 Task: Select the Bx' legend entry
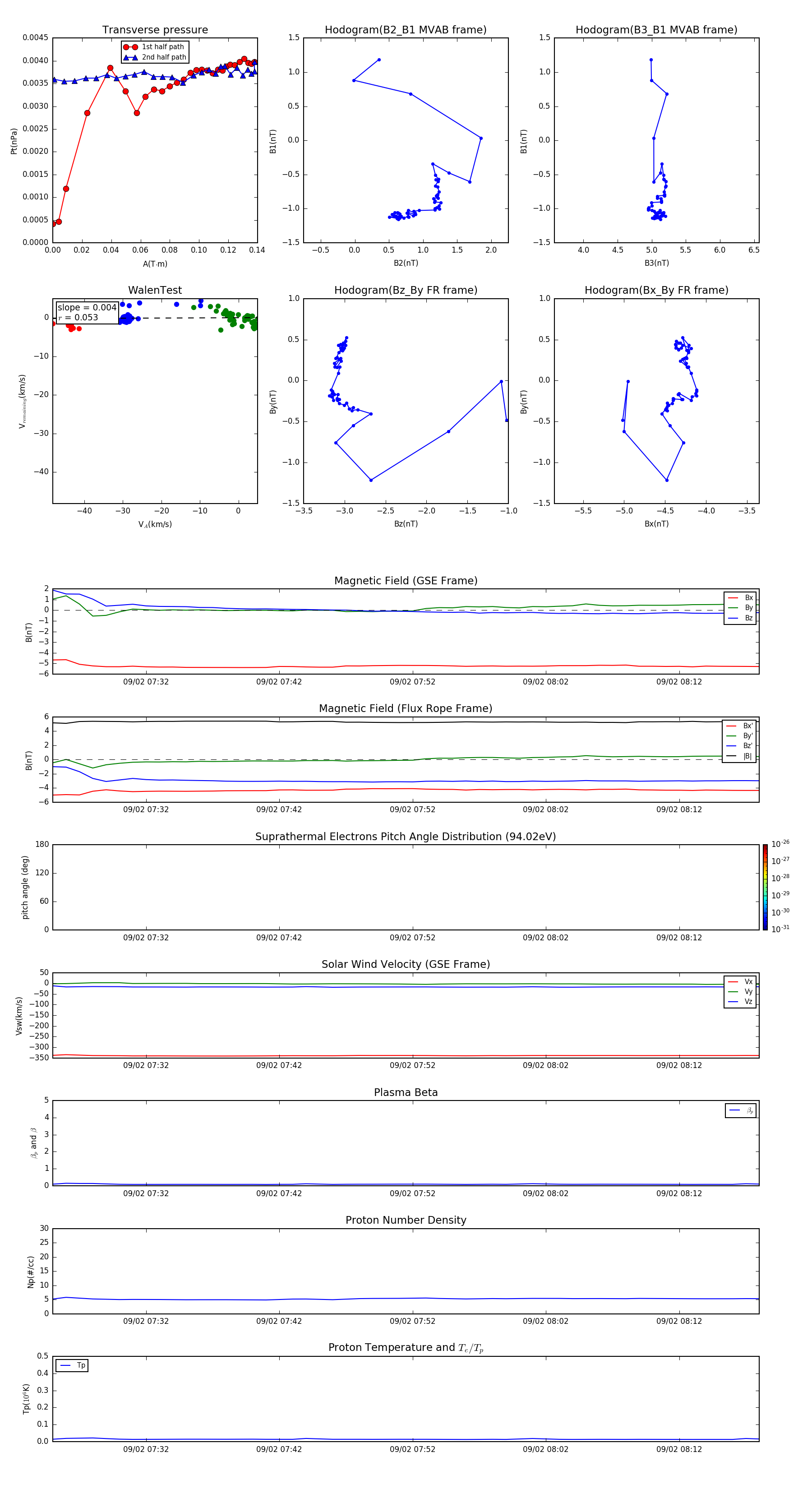click(x=740, y=726)
